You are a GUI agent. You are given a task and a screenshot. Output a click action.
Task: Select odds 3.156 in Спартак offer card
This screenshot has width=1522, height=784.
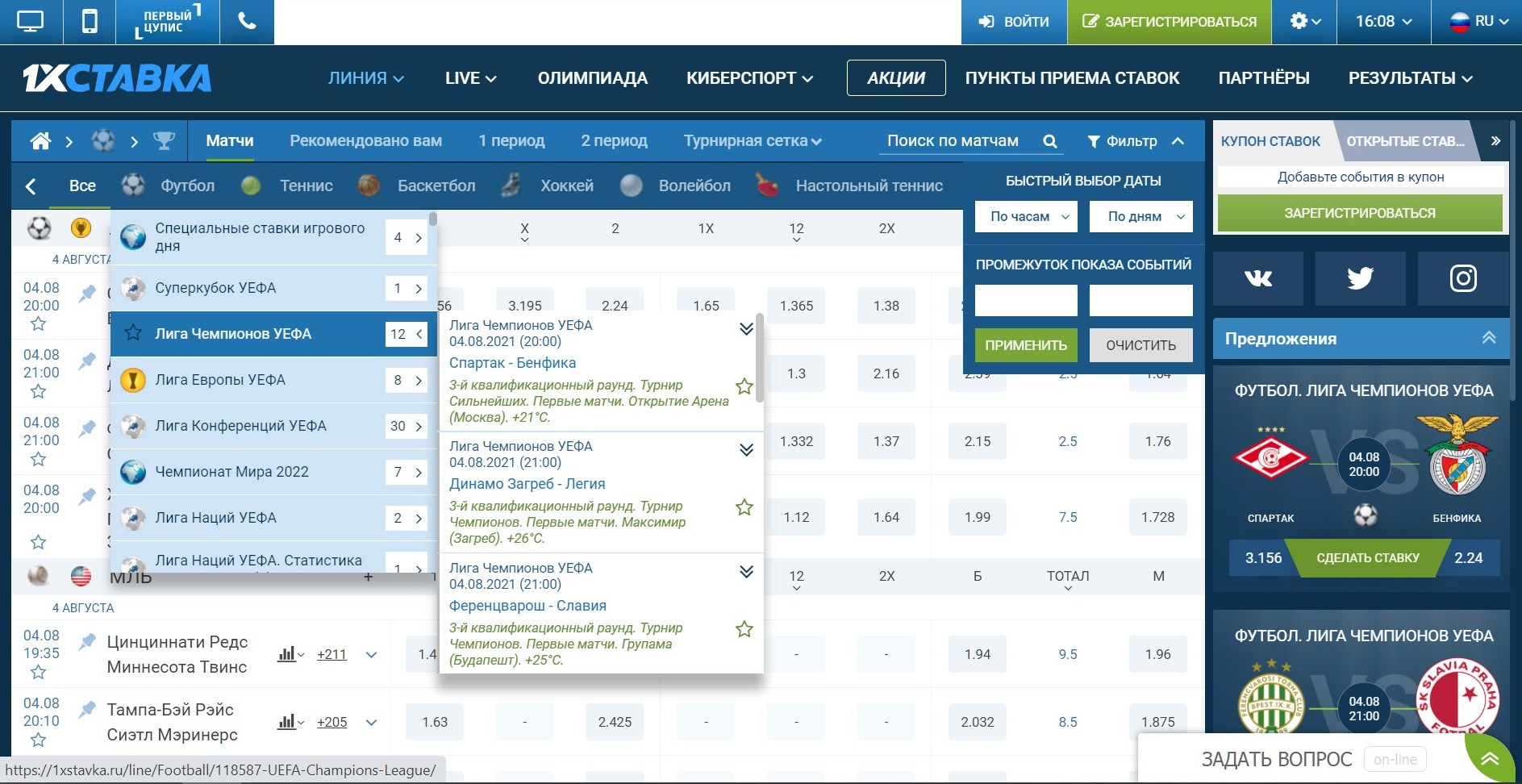tap(1263, 558)
